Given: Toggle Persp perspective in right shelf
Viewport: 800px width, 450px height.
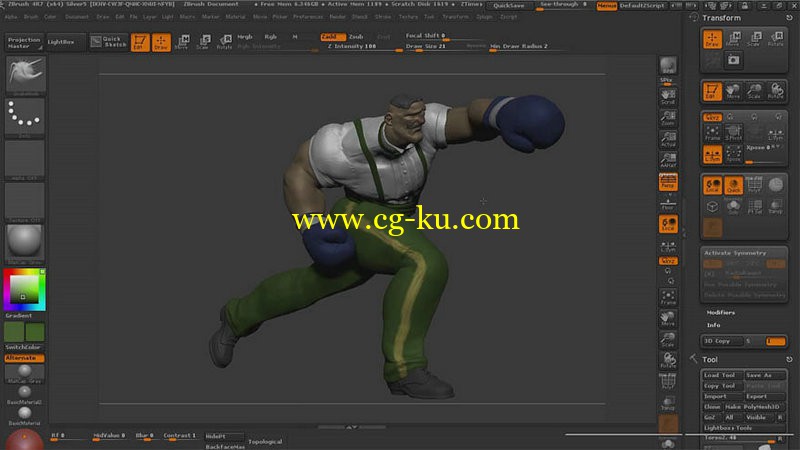Looking at the screenshot, I should [x=668, y=182].
